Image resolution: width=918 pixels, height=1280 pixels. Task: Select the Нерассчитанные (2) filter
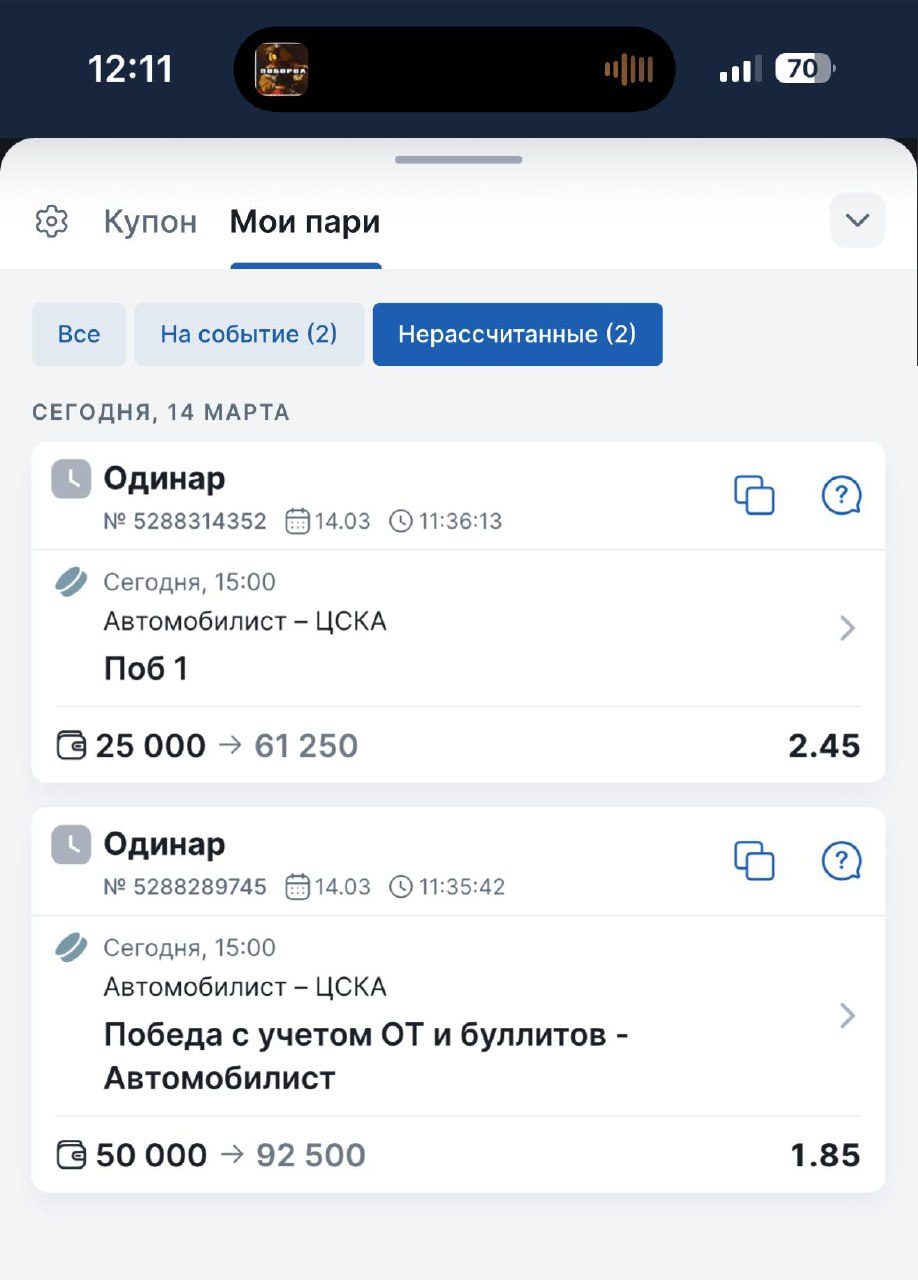517,334
